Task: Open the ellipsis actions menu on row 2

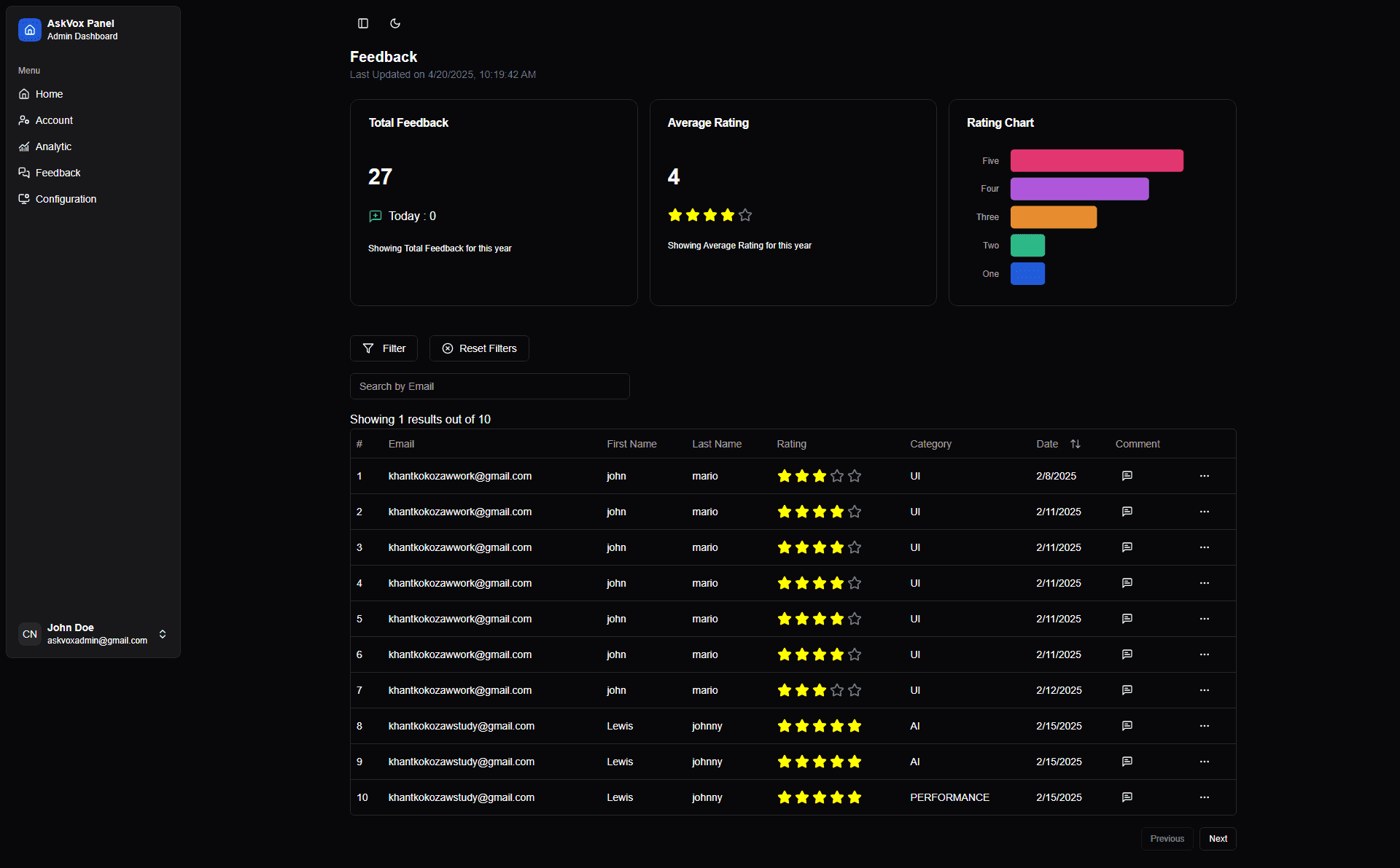Action: point(1204,512)
